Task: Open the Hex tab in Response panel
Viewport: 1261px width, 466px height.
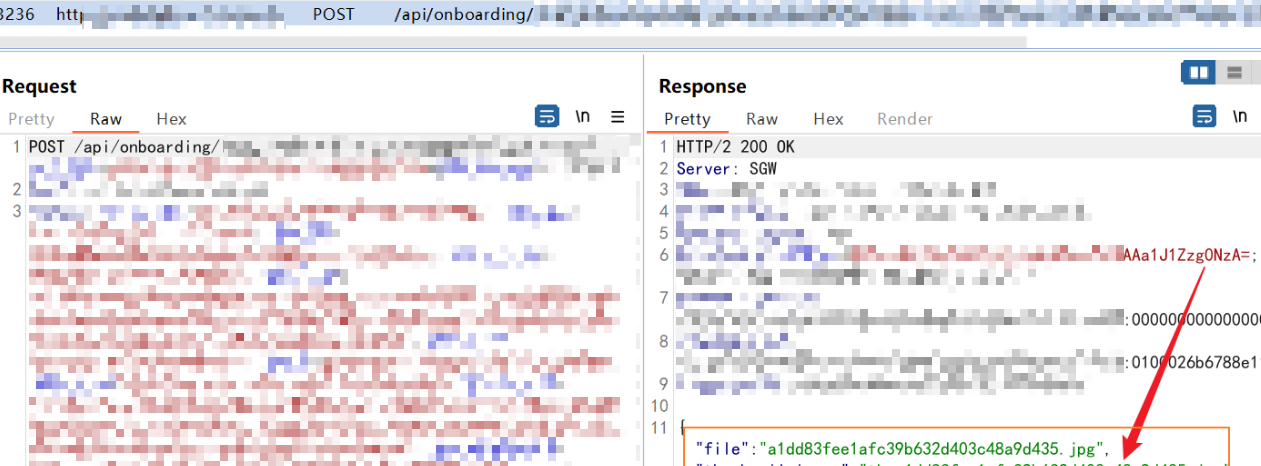Action: click(x=828, y=119)
